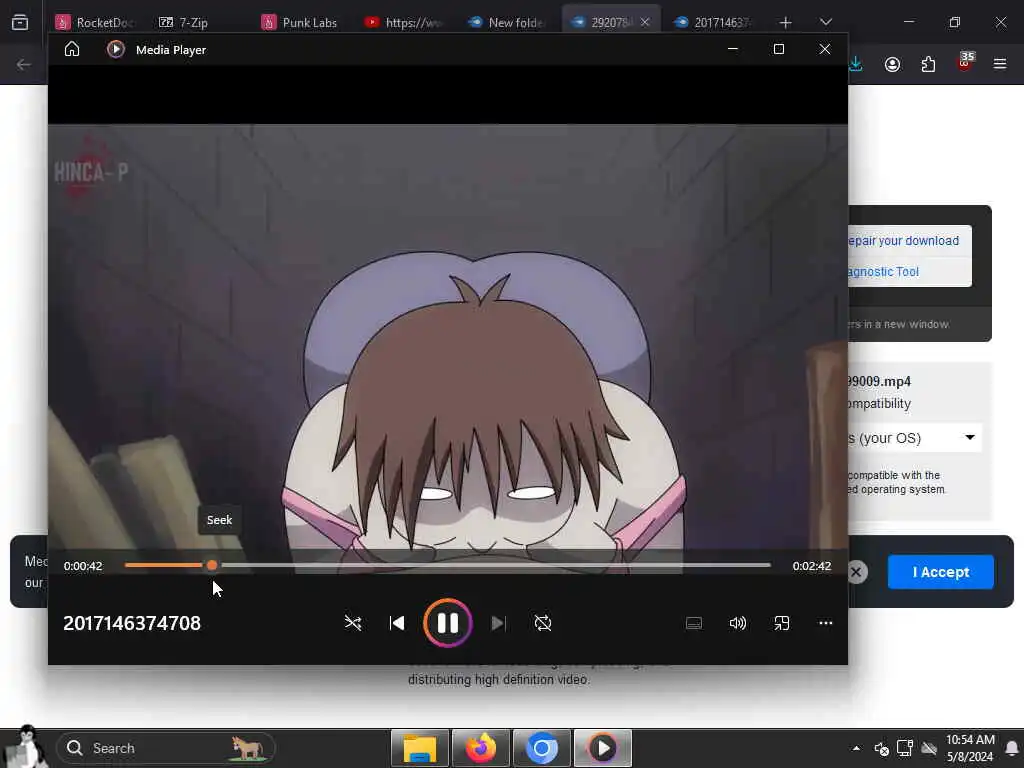Click the Start penguin icon
The height and width of the screenshot is (768, 1024).
(26, 746)
